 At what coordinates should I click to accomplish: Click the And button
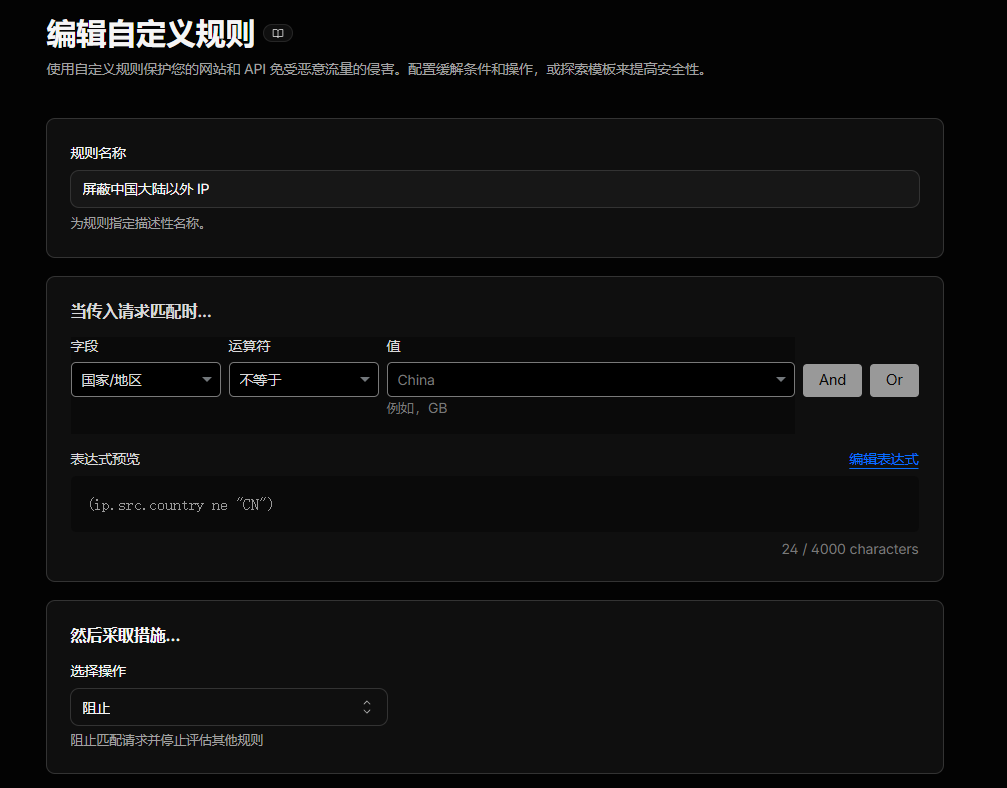coord(832,380)
